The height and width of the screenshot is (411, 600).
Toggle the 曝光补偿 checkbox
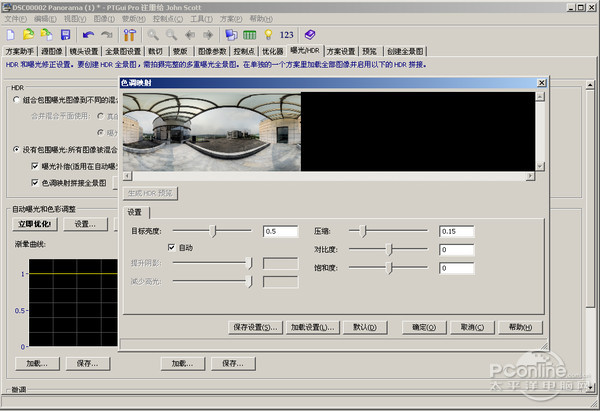(x=36, y=166)
